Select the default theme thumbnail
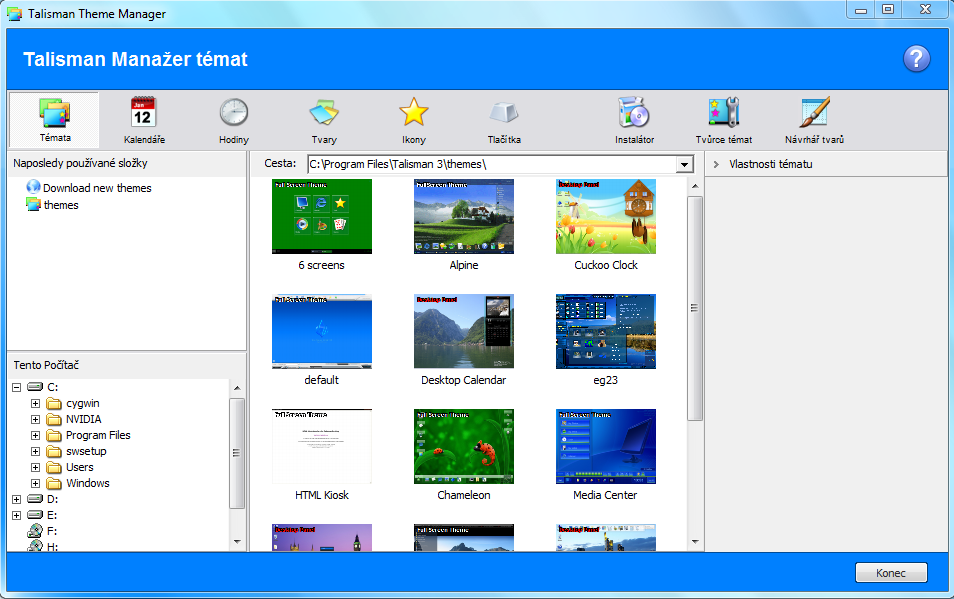 tap(322, 331)
